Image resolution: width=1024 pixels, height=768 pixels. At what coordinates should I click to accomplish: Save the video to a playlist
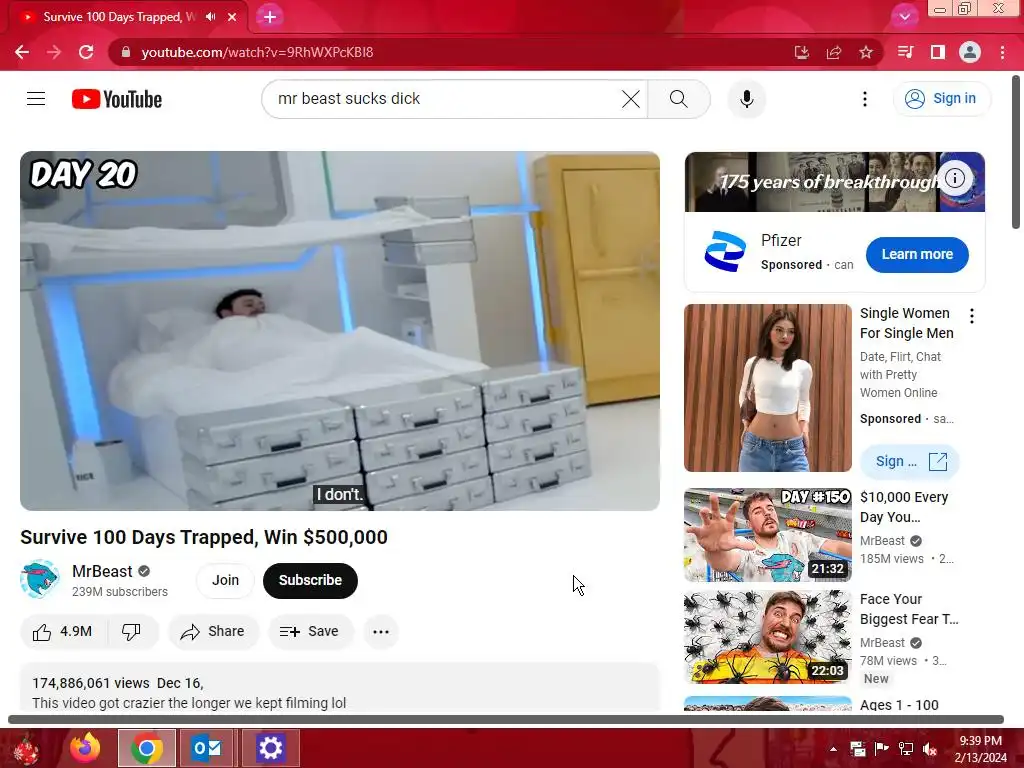coord(310,632)
